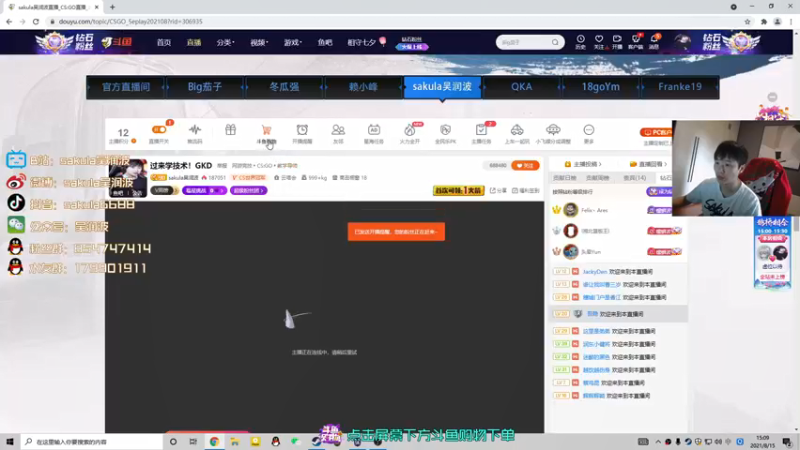This screenshot has height=450, width=800.
Task: Expand the 游戏 navigation dropdown
Action: [292, 42]
